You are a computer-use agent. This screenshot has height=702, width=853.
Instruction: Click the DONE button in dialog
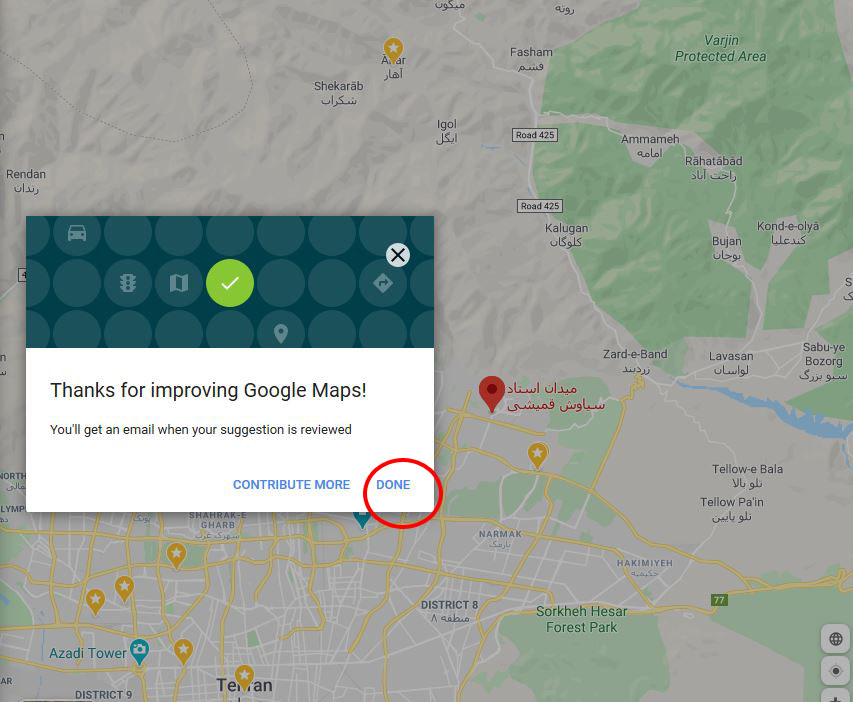393,485
